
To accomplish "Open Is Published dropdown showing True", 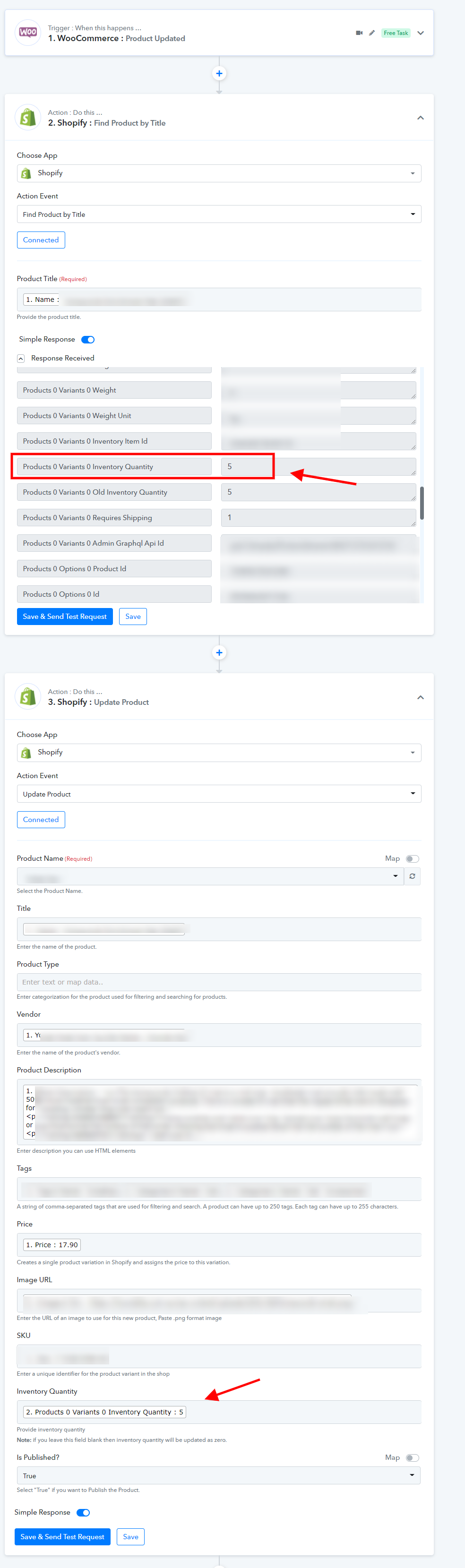I will pyautogui.click(x=219, y=1475).
